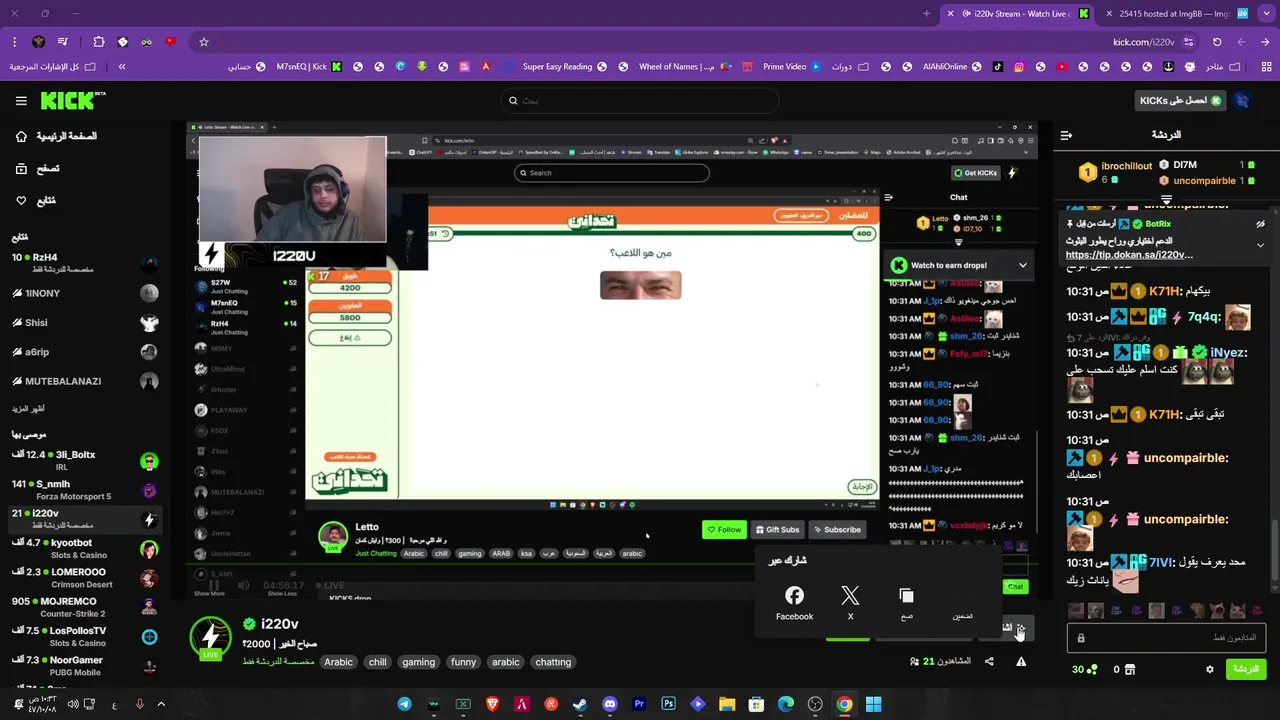Share stream via Facebook
The height and width of the screenshot is (720, 1280).
(x=794, y=603)
